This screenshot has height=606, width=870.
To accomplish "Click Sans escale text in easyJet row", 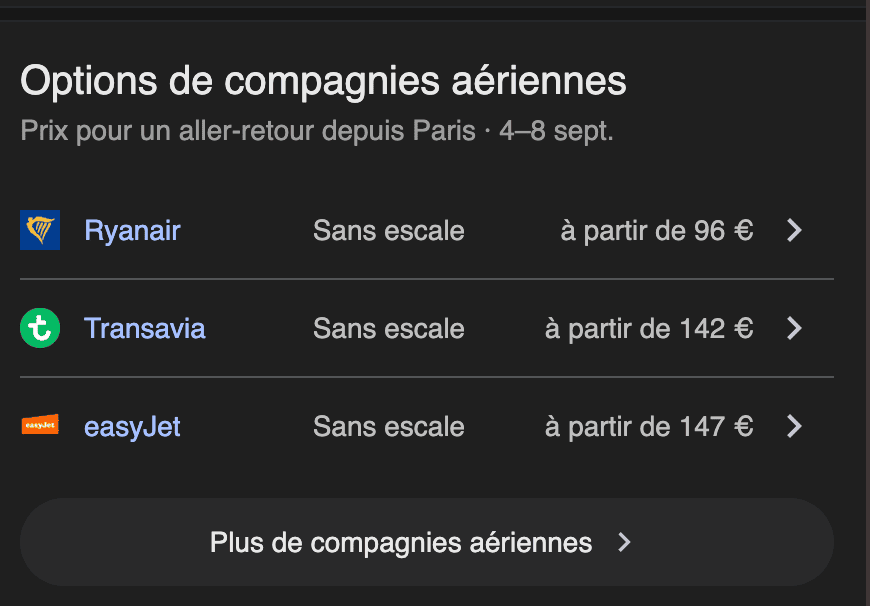I will click(x=388, y=426).
